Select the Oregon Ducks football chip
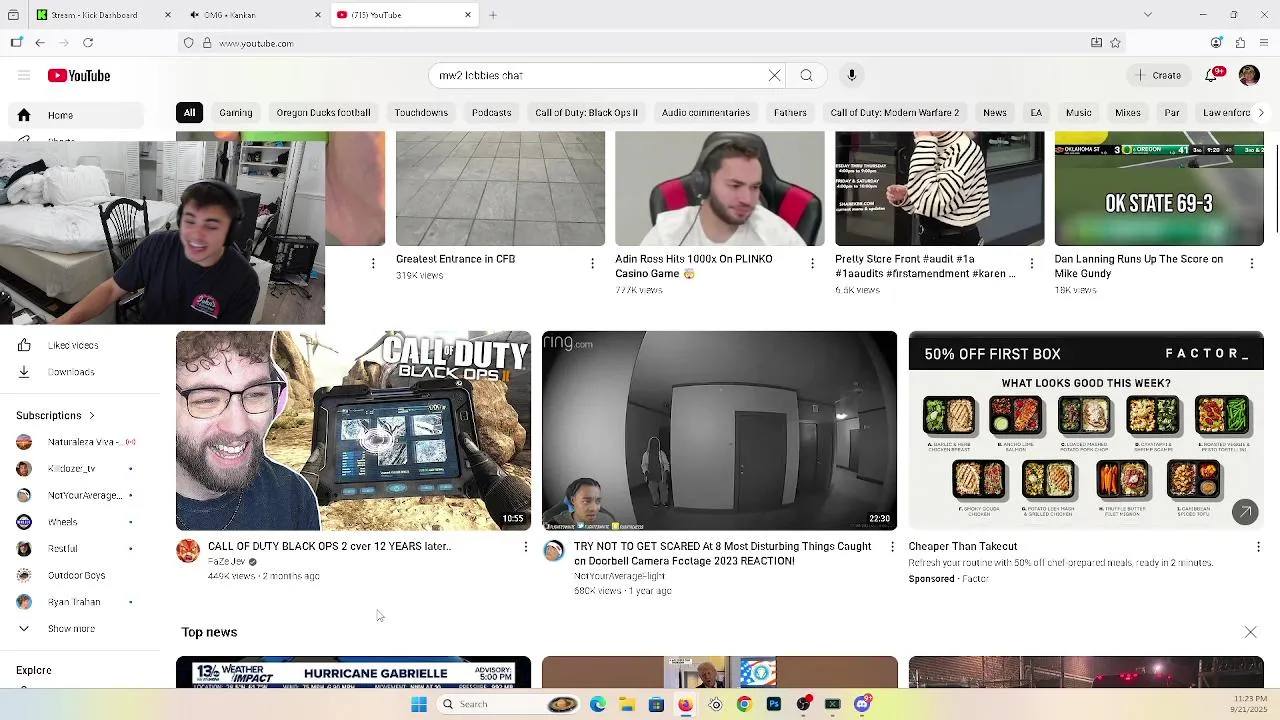The width and height of the screenshot is (1280, 720). click(x=323, y=113)
